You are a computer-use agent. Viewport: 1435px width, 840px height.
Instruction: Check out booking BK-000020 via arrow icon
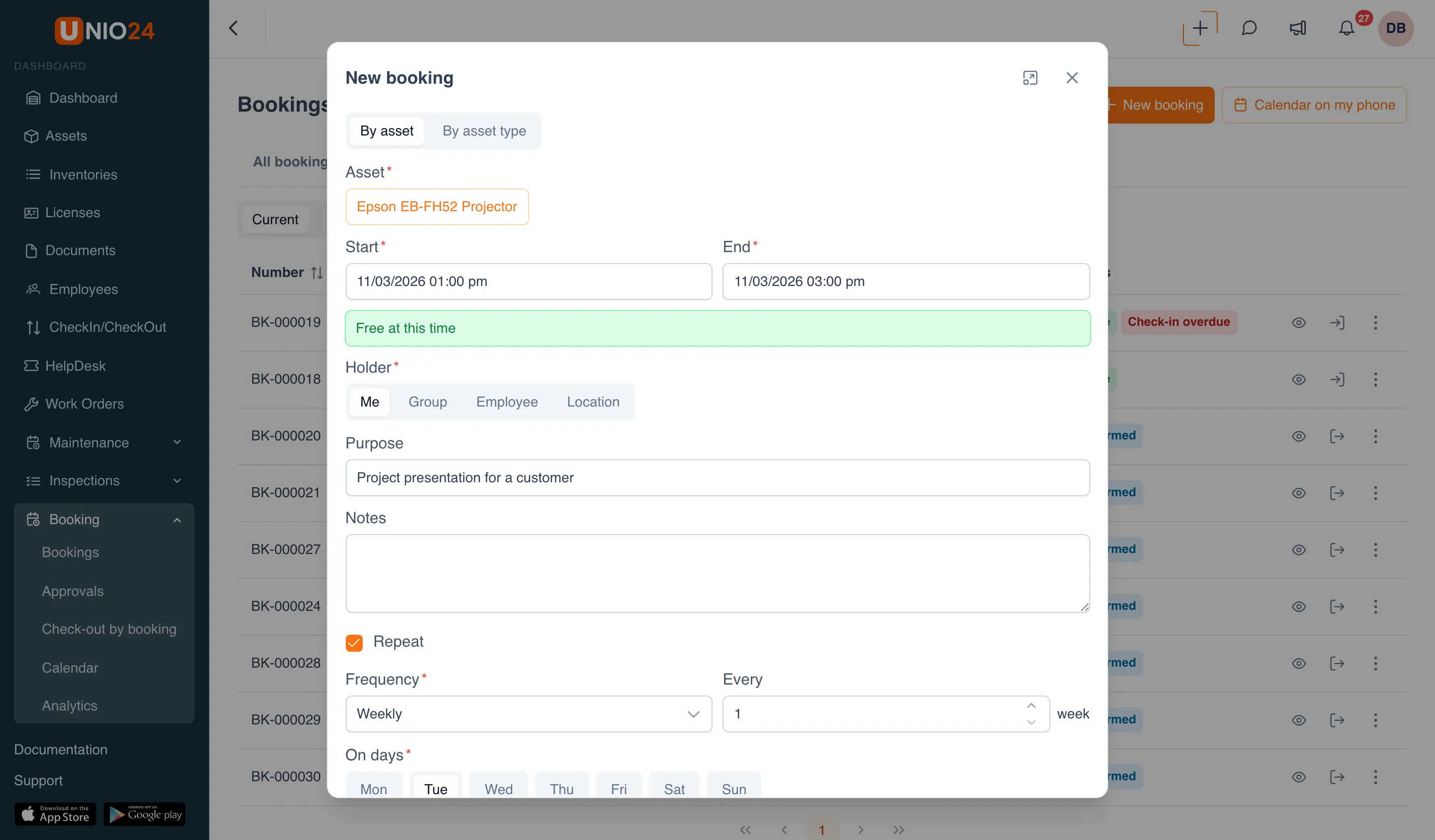(x=1337, y=436)
